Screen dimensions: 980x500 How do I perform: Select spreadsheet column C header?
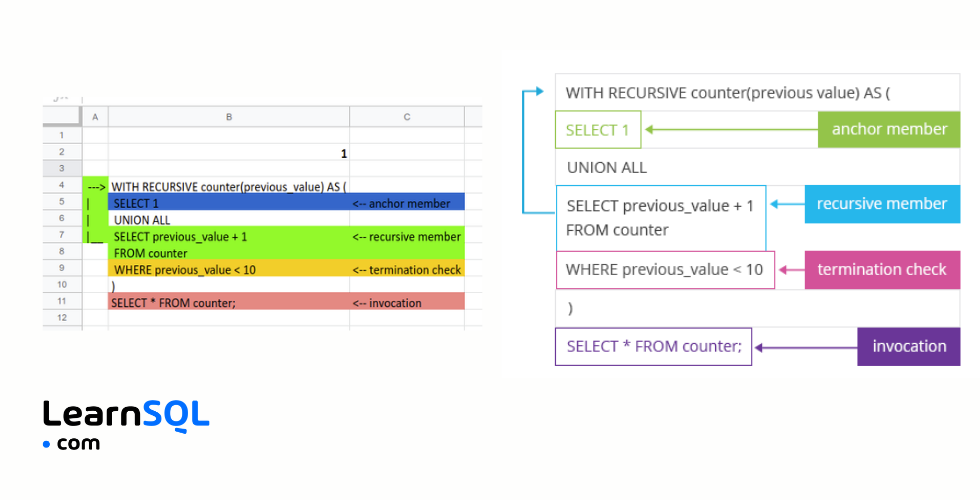coord(407,117)
